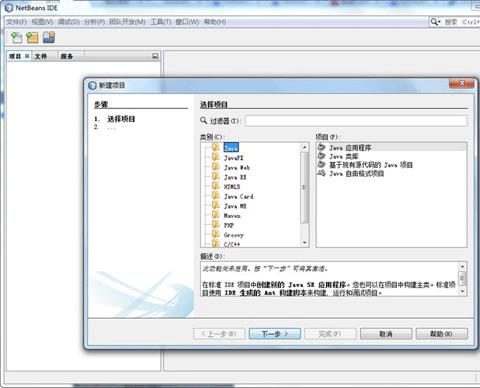Screen dimensions: 480x388
Task: Click the 帮助 button in the dialog
Action: [442, 334]
